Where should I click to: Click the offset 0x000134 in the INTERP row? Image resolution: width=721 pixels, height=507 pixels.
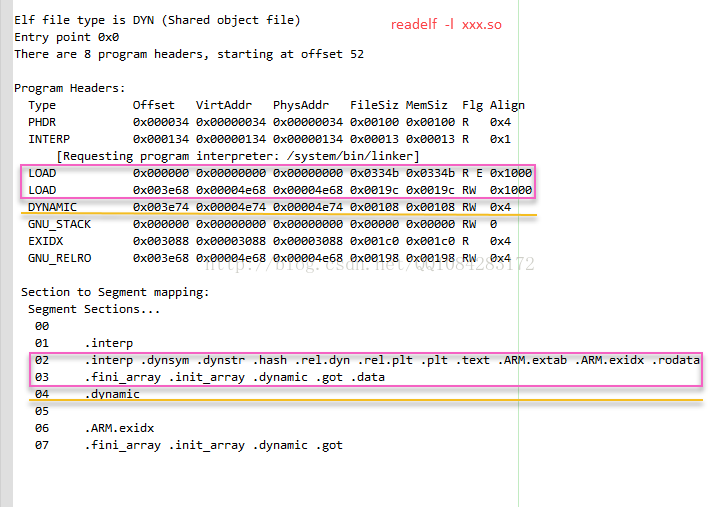tap(161, 139)
